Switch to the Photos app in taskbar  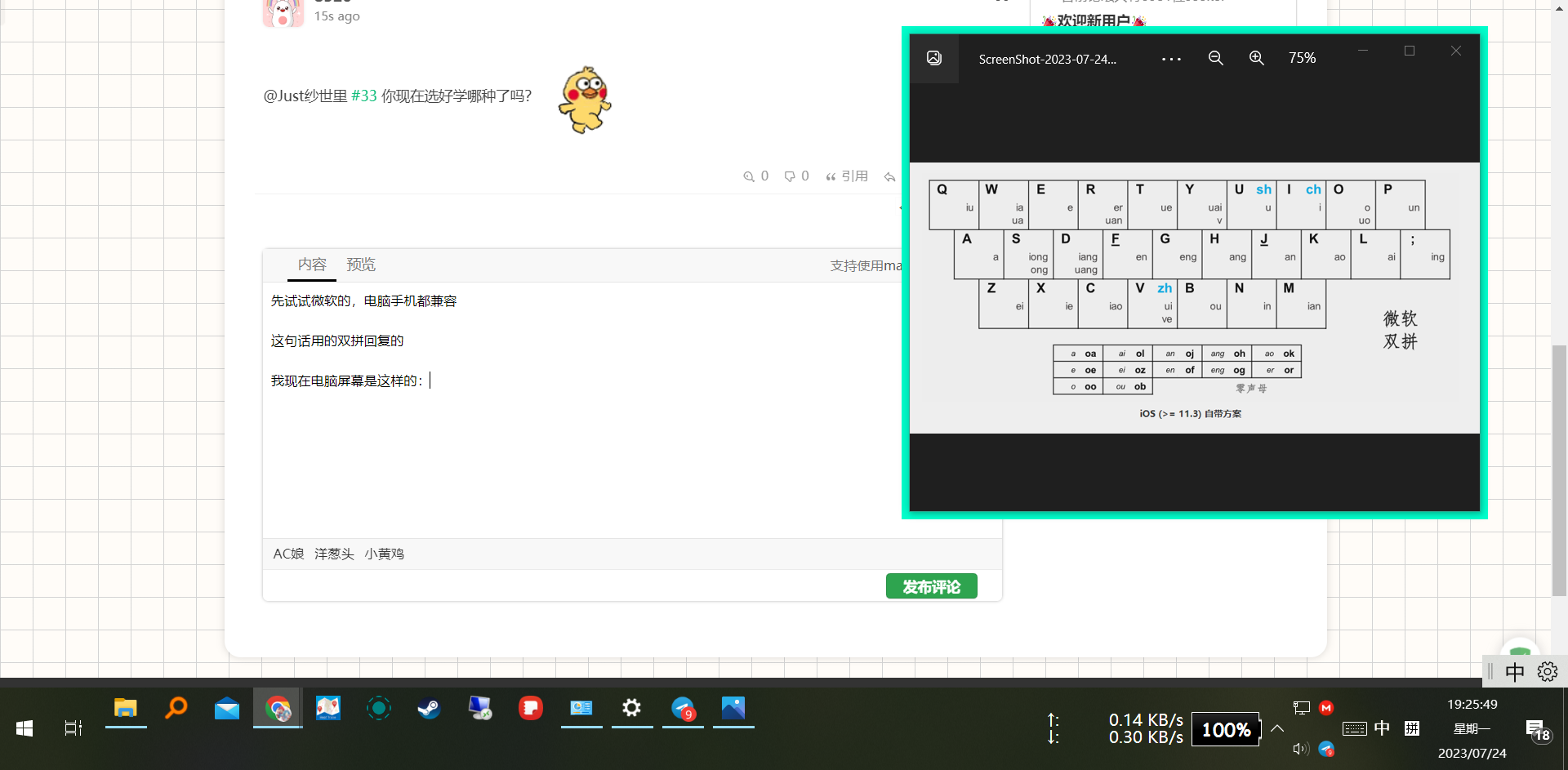click(x=733, y=708)
